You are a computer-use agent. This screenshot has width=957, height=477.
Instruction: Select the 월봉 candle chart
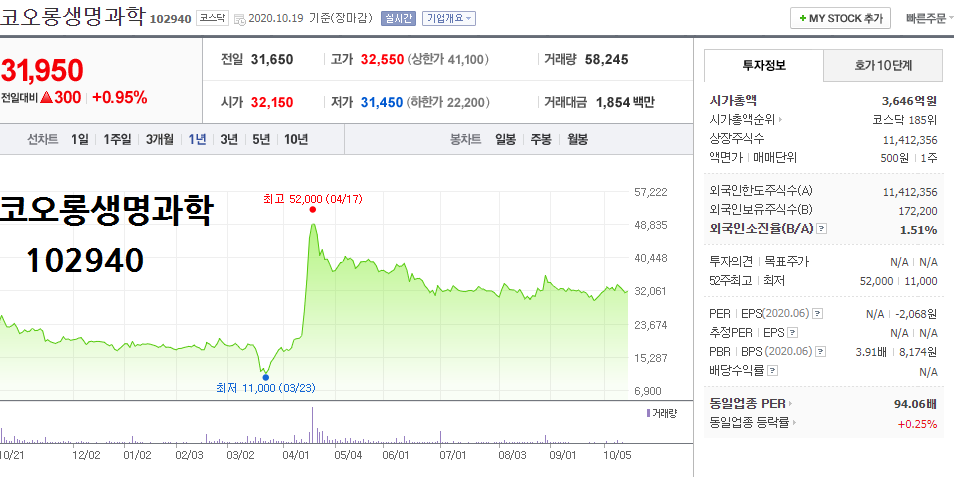point(577,139)
